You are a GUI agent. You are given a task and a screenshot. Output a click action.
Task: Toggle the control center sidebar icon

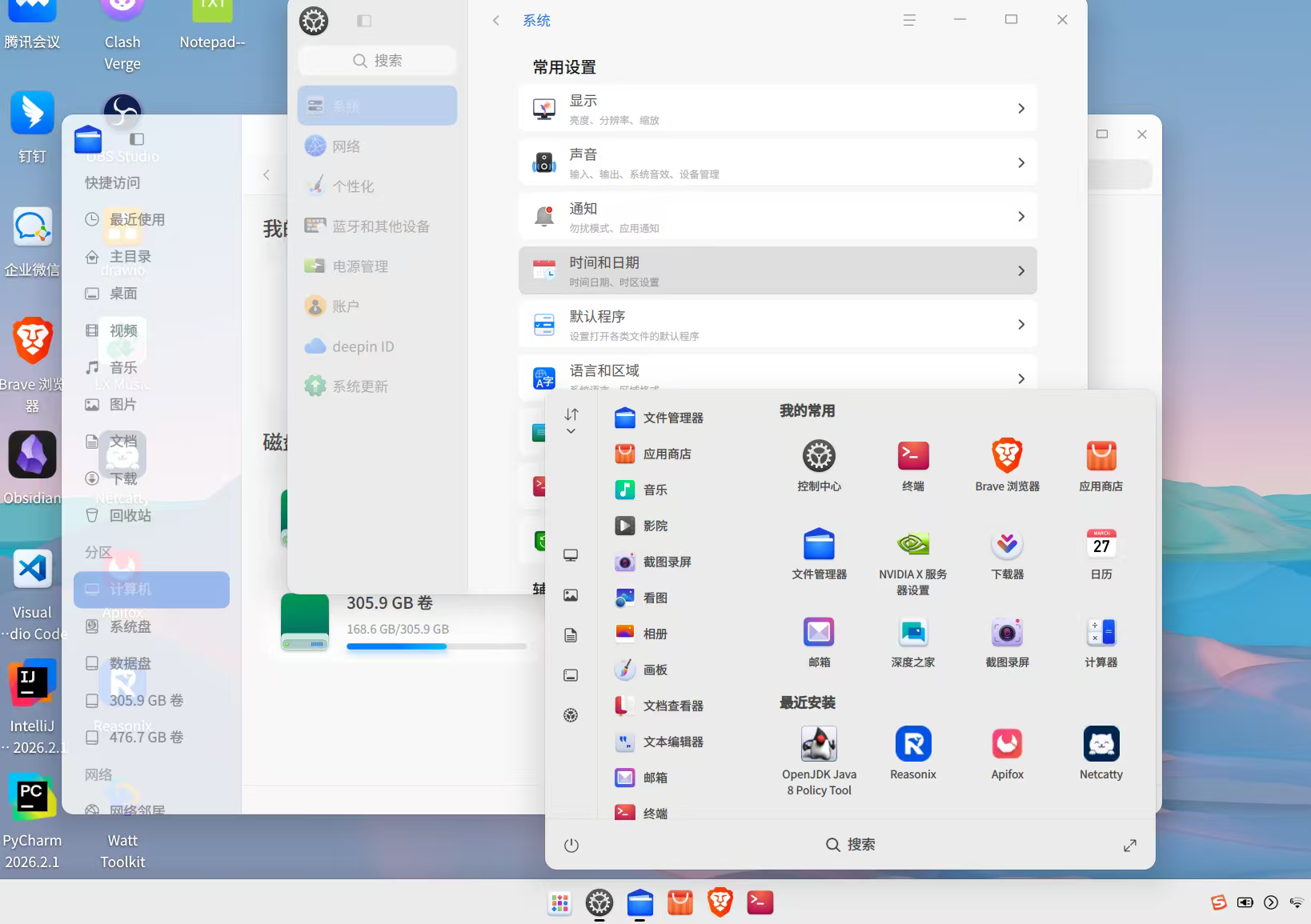click(364, 21)
